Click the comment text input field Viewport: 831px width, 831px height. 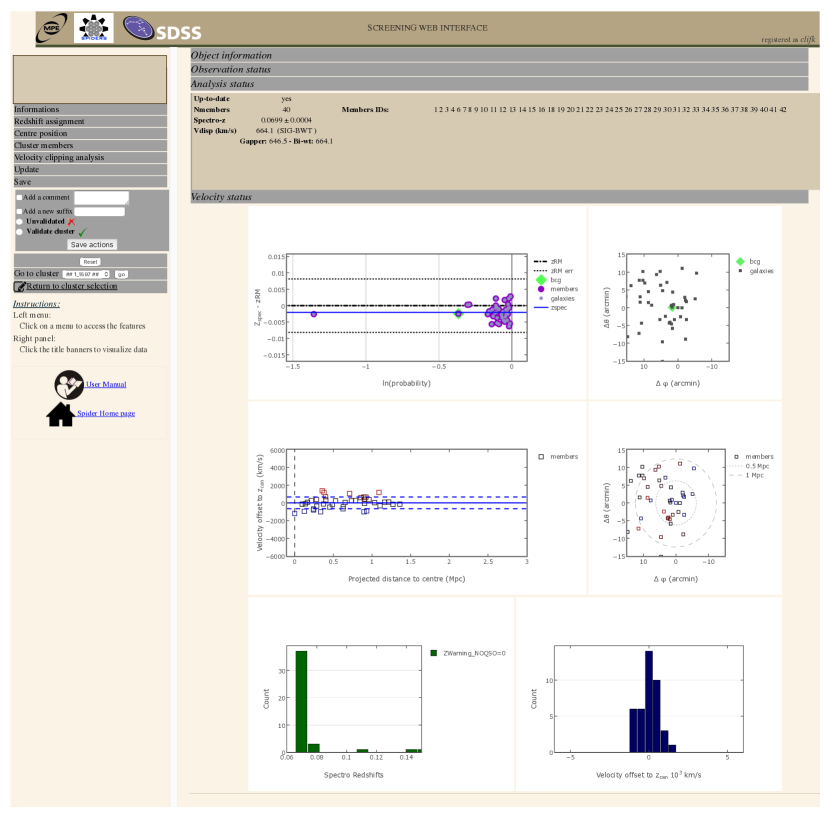(x=101, y=198)
